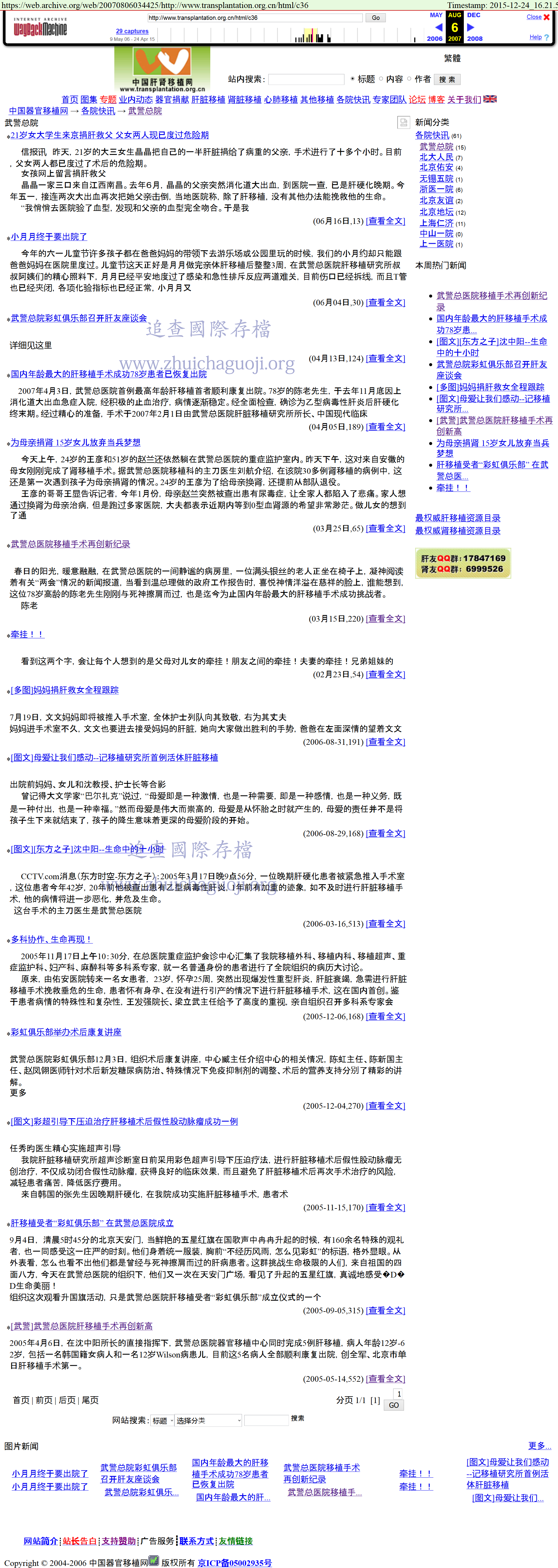Switch to English via UK flag icon
Screen dimensions: 558x1568
tap(490, 99)
